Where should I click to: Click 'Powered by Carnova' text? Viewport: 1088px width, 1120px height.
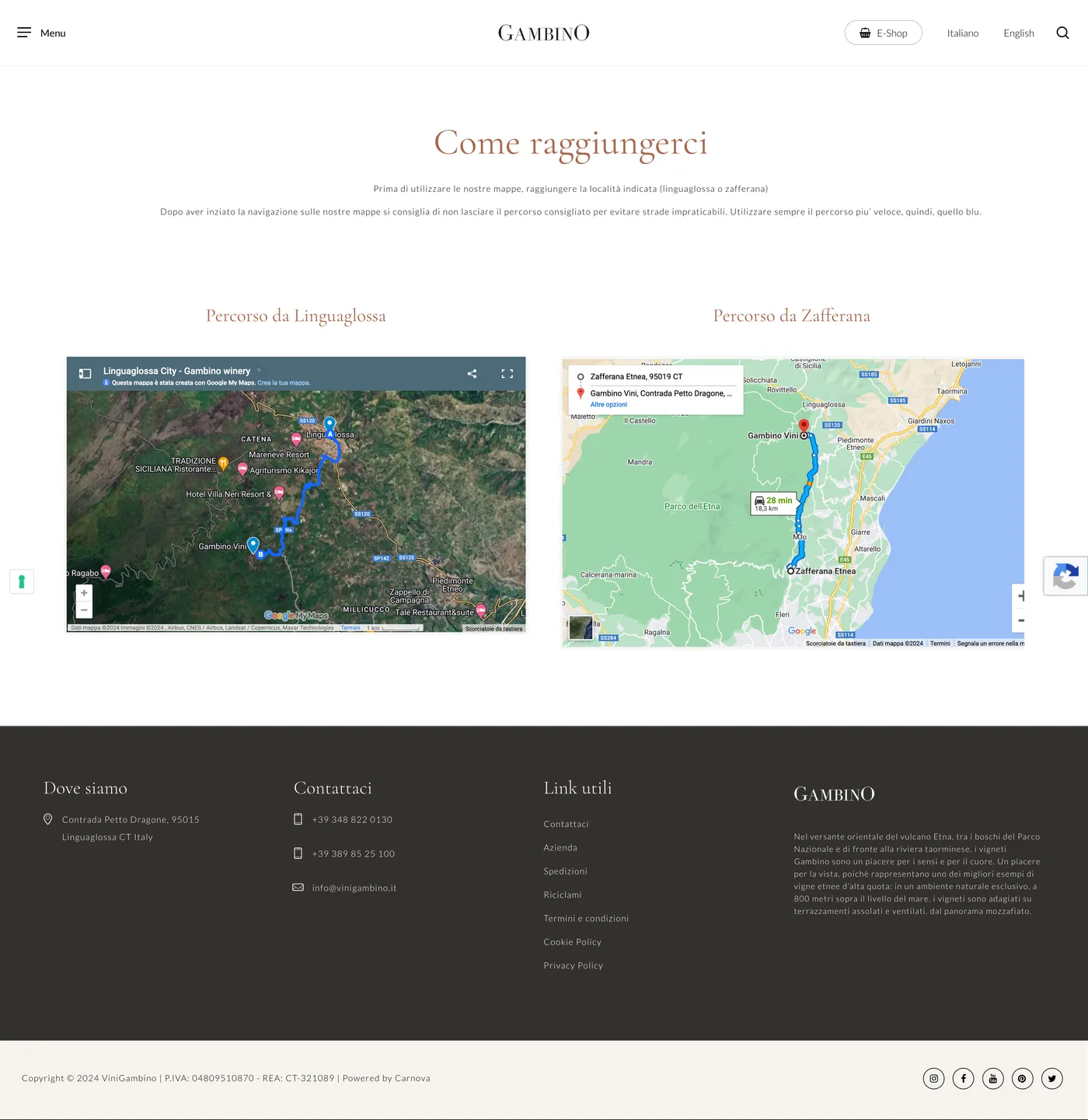coord(386,1078)
